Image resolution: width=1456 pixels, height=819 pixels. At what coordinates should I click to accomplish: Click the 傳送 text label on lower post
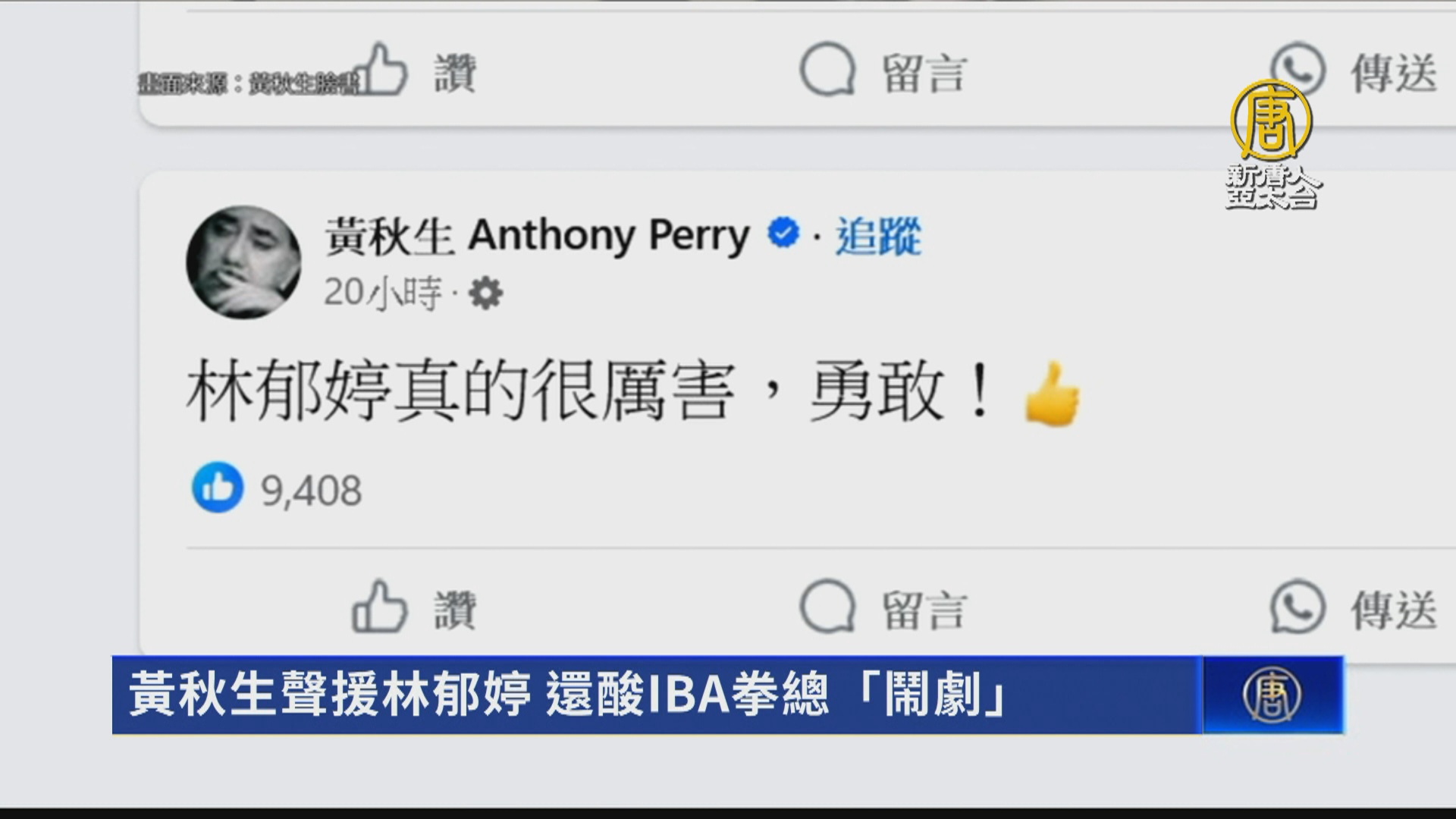pyautogui.click(x=1394, y=610)
